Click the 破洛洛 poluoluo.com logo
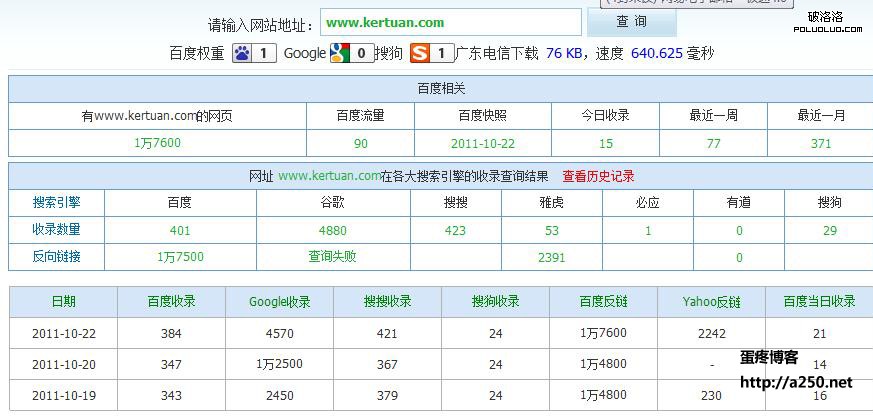Viewport: 873px width, 416px height. (826, 21)
